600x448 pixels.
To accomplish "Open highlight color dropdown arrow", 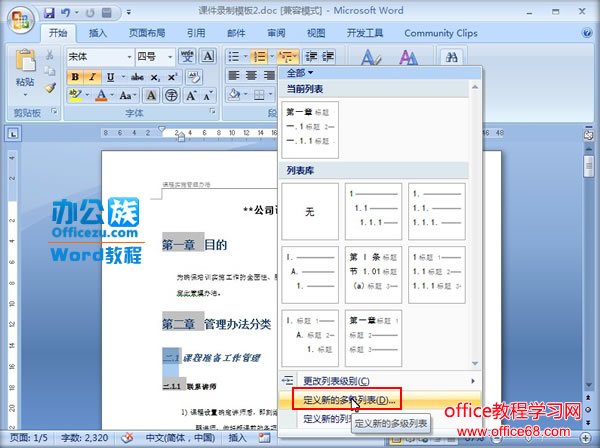I will tap(87, 95).
